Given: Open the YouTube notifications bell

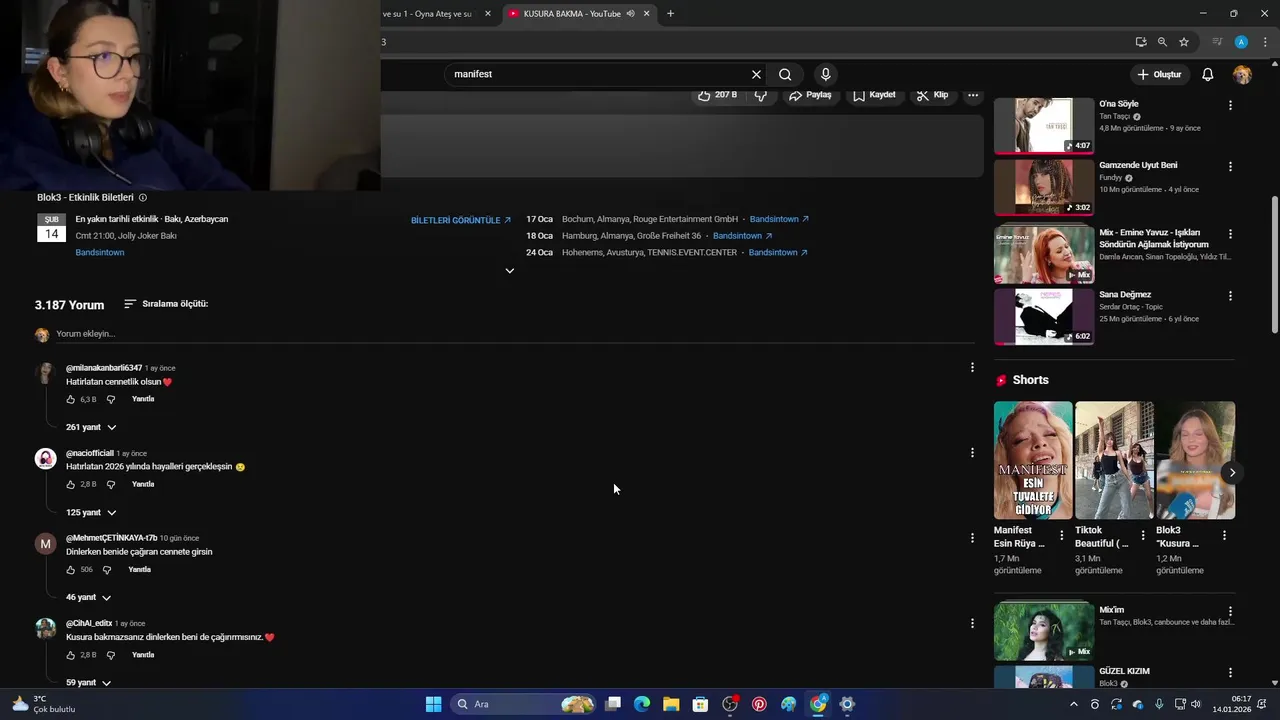Looking at the screenshot, I should coord(1207,75).
